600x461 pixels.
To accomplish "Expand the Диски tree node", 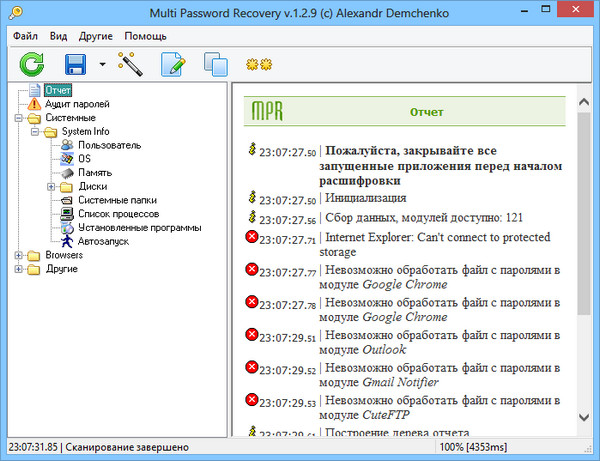I will [x=51, y=186].
